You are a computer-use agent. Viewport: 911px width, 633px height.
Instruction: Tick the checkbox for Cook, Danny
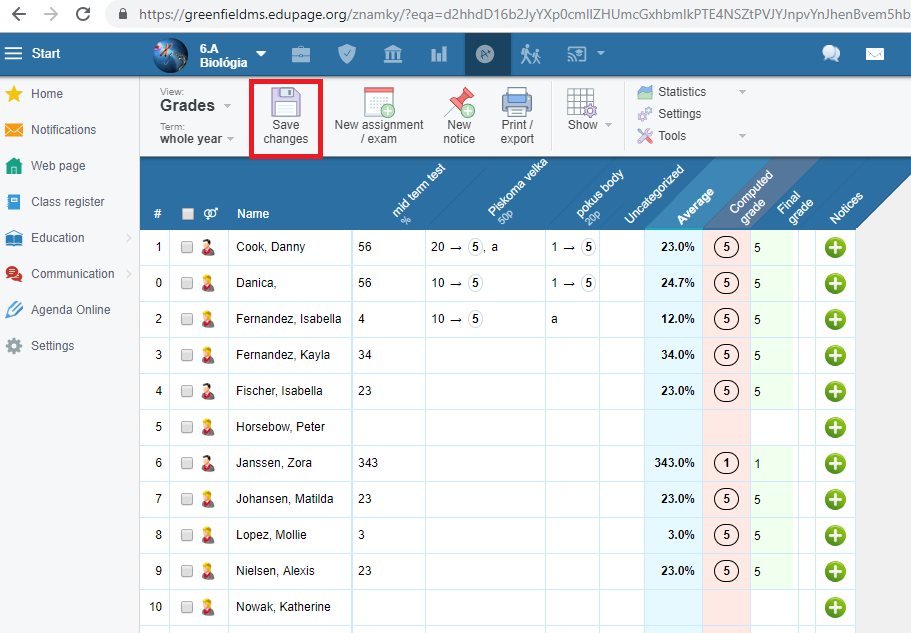pos(187,247)
